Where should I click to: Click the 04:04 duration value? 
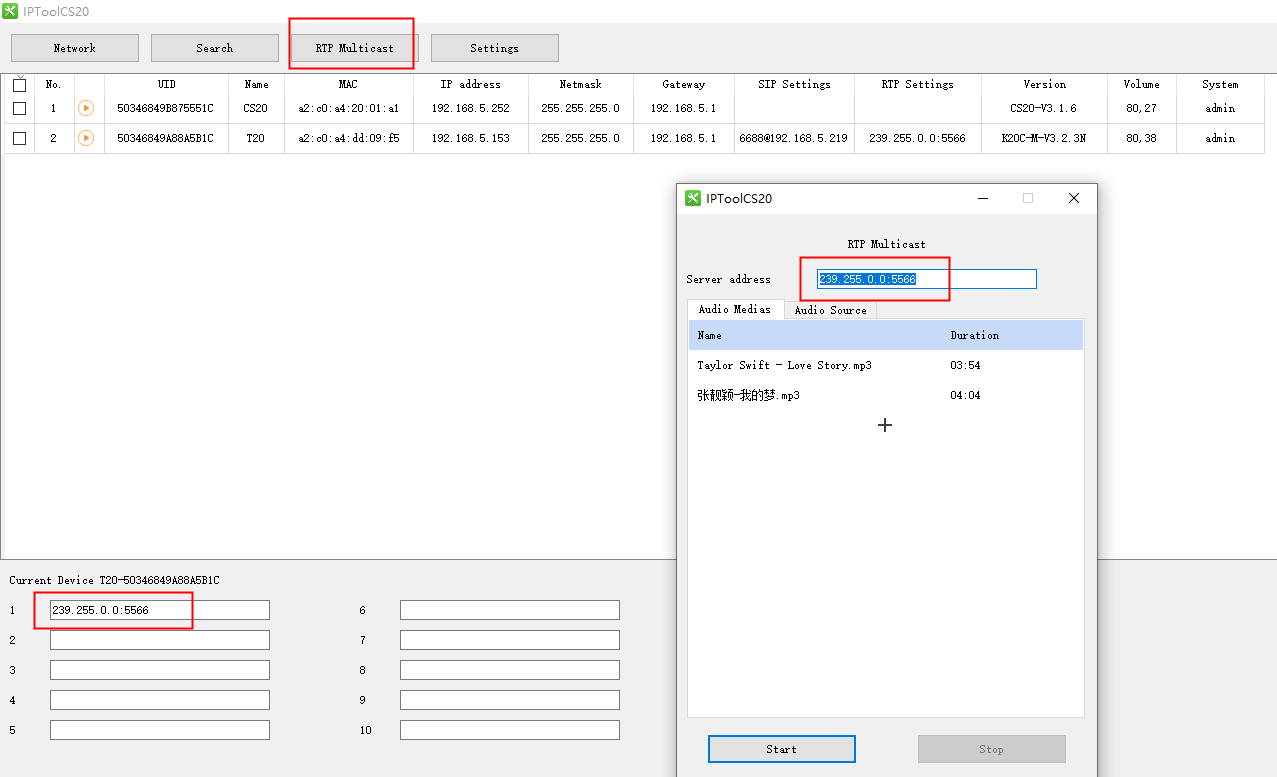pos(965,395)
